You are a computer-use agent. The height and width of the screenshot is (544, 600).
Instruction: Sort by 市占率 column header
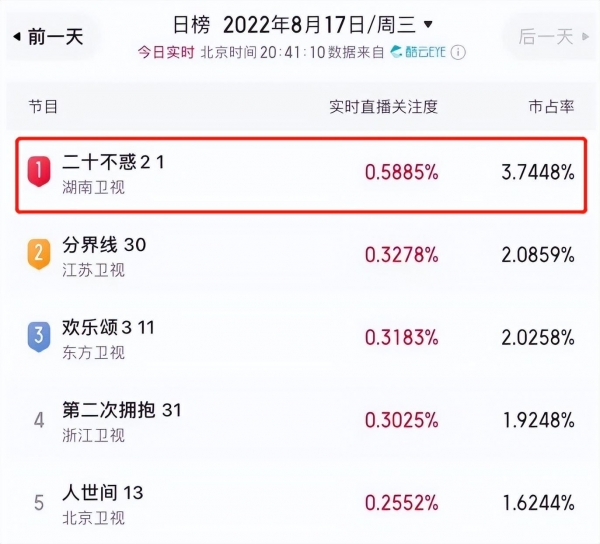tap(551, 107)
